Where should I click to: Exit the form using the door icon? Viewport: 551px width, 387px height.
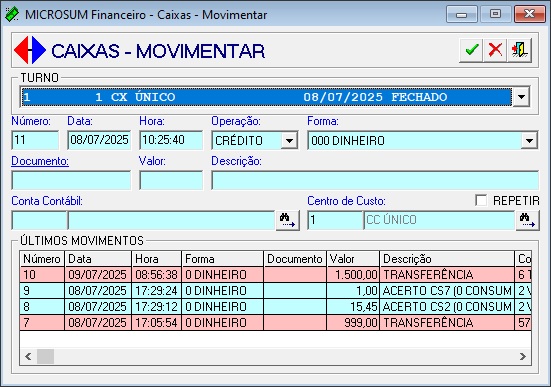[519, 50]
